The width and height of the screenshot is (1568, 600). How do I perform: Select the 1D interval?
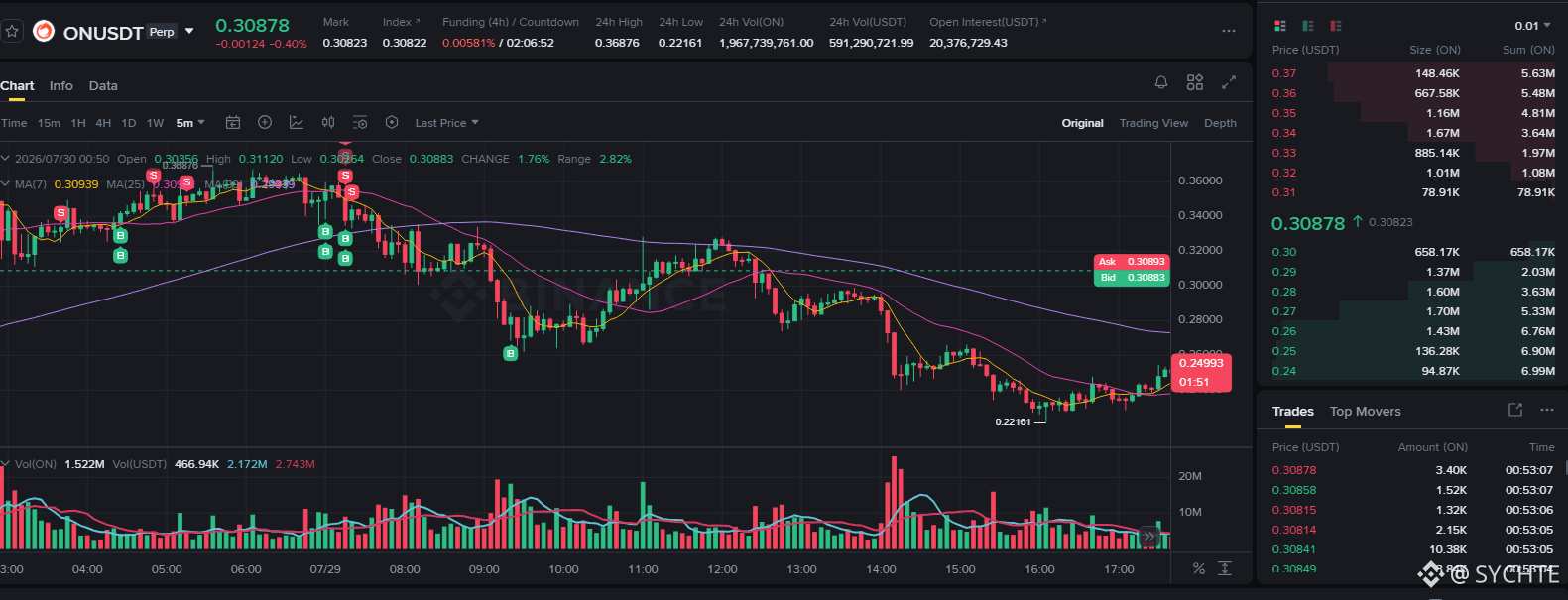[x=128, y=123]
